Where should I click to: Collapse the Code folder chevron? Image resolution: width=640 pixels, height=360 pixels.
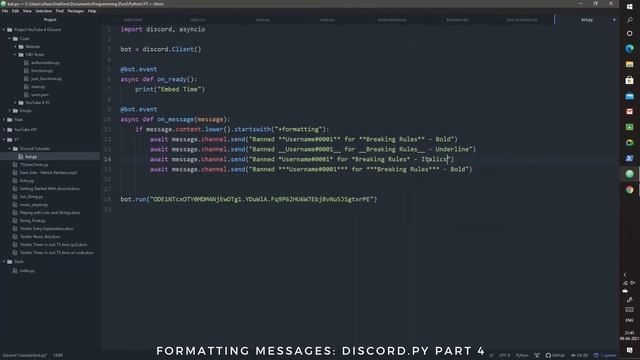click(10, 39)
